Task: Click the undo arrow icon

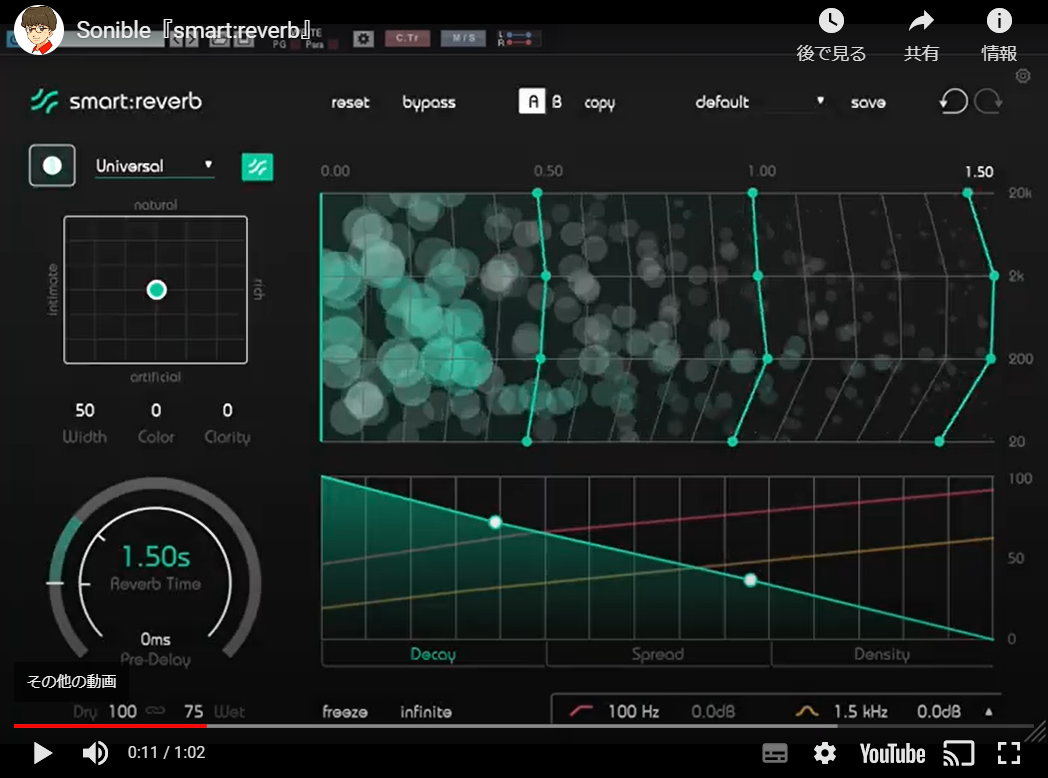Action: click(953, 102)
